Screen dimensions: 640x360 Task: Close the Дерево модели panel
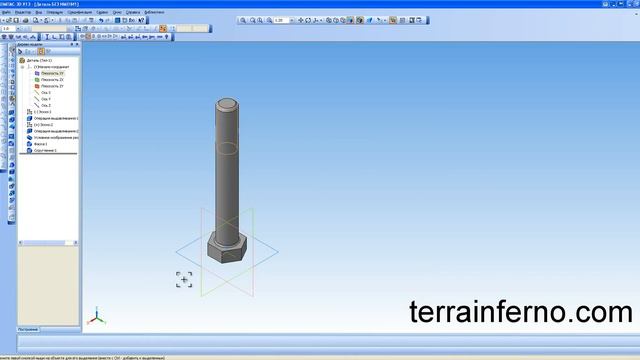point(77,44)
